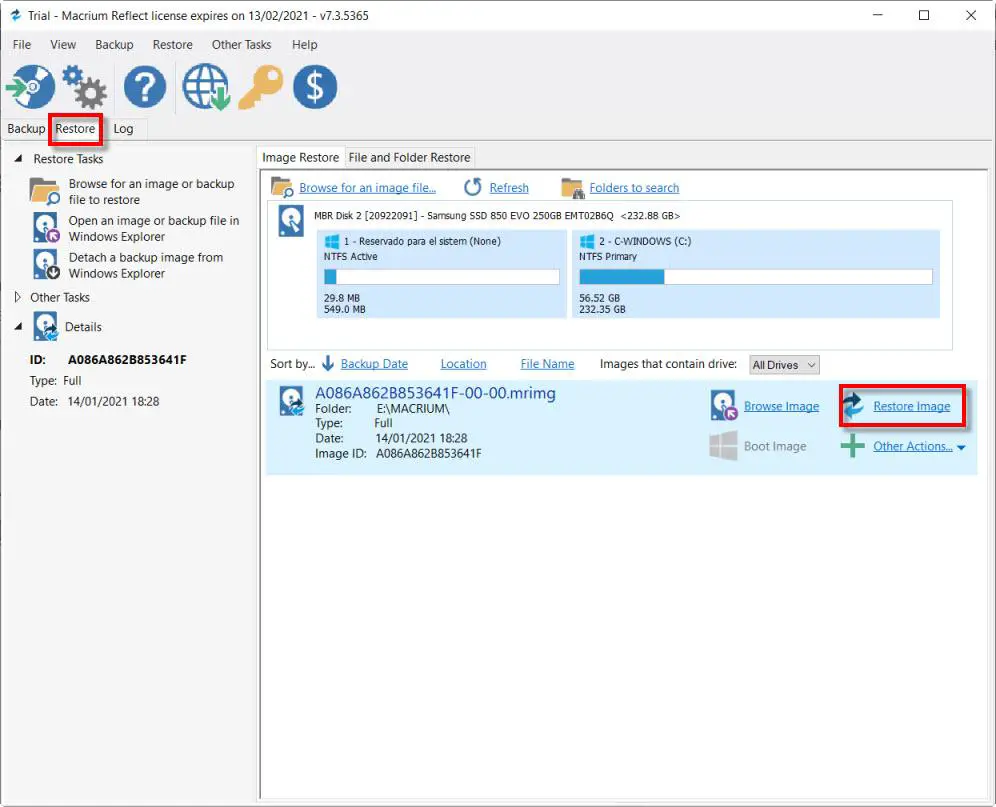The width and height of the screenshot is (996, 807).
Task: Click Browse for an image or backup file to restore
Action: 151,191
